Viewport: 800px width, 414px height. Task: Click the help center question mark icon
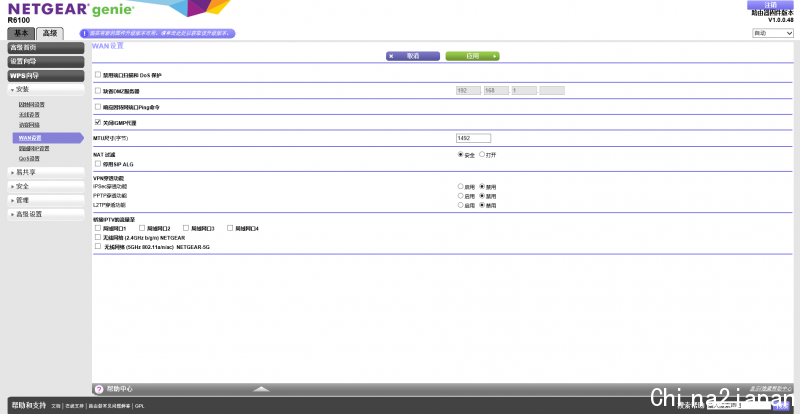click(x=99, y=389)
